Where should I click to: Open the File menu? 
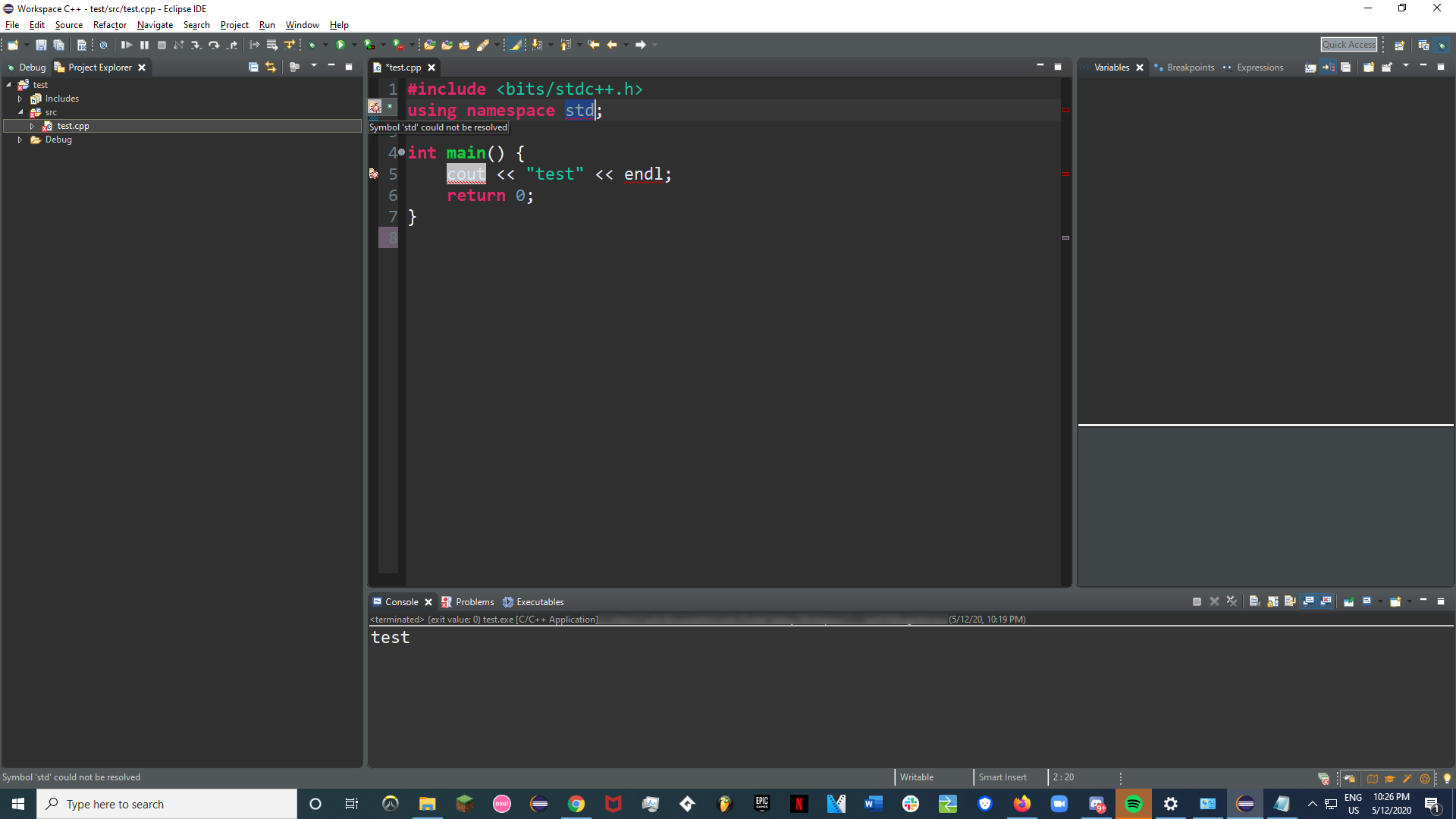[x=12, y=25]
